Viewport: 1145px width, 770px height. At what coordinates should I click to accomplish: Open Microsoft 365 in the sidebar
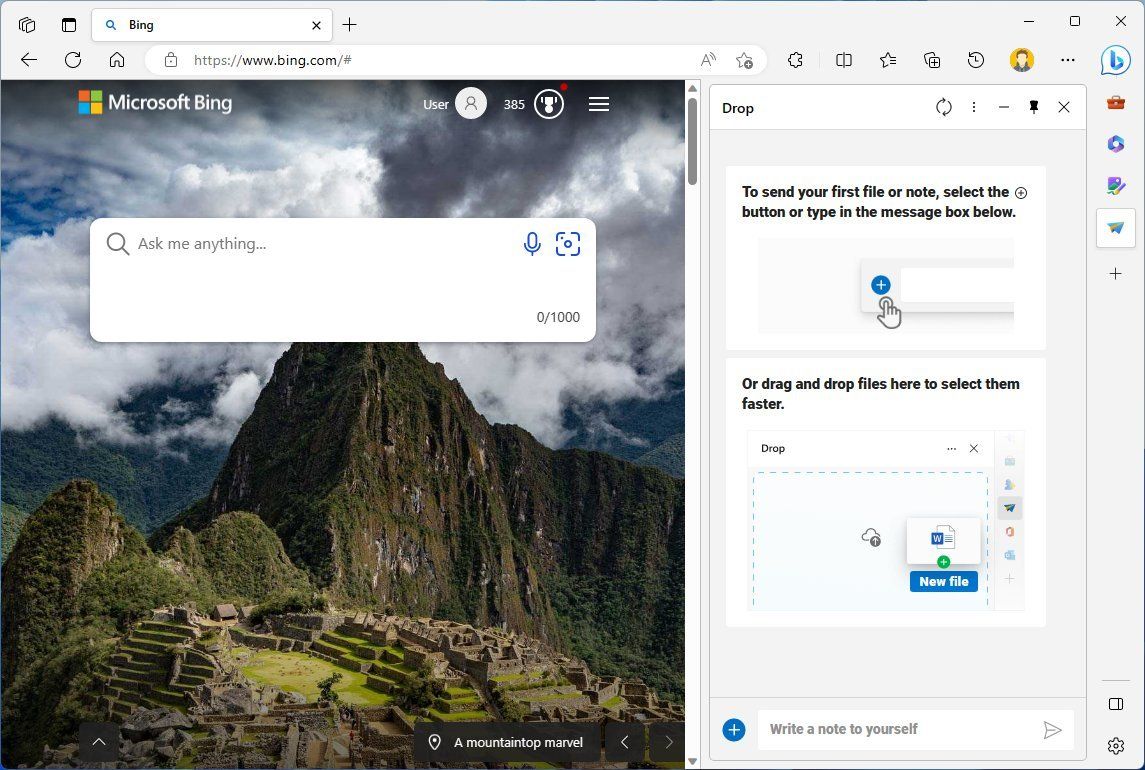click(x=1115, y=144)
